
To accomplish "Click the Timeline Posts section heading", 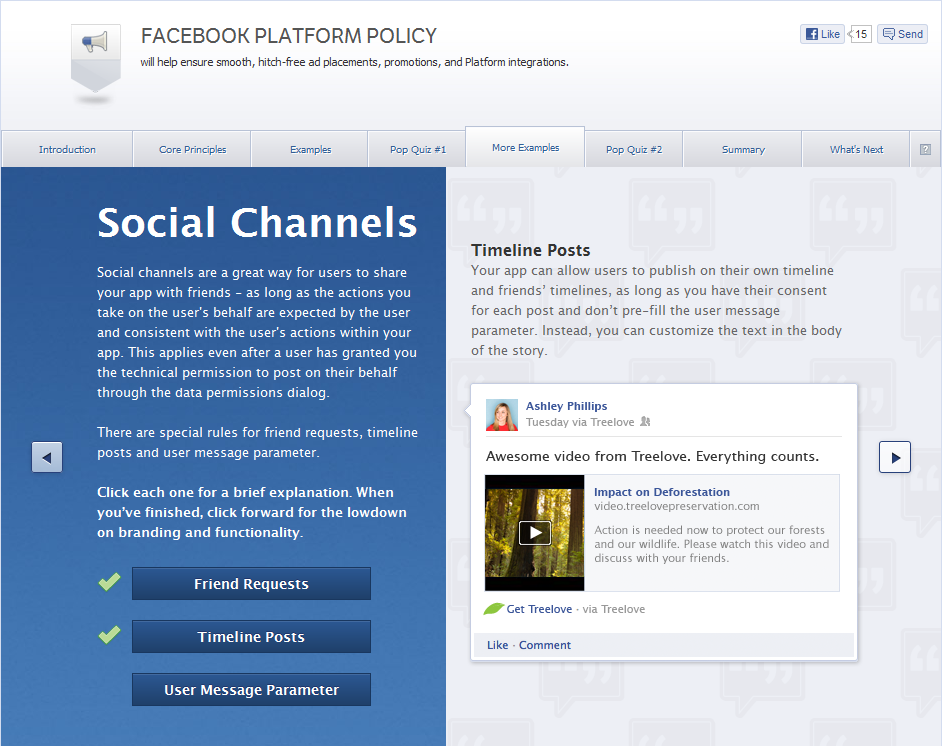I will coord(530,250).
